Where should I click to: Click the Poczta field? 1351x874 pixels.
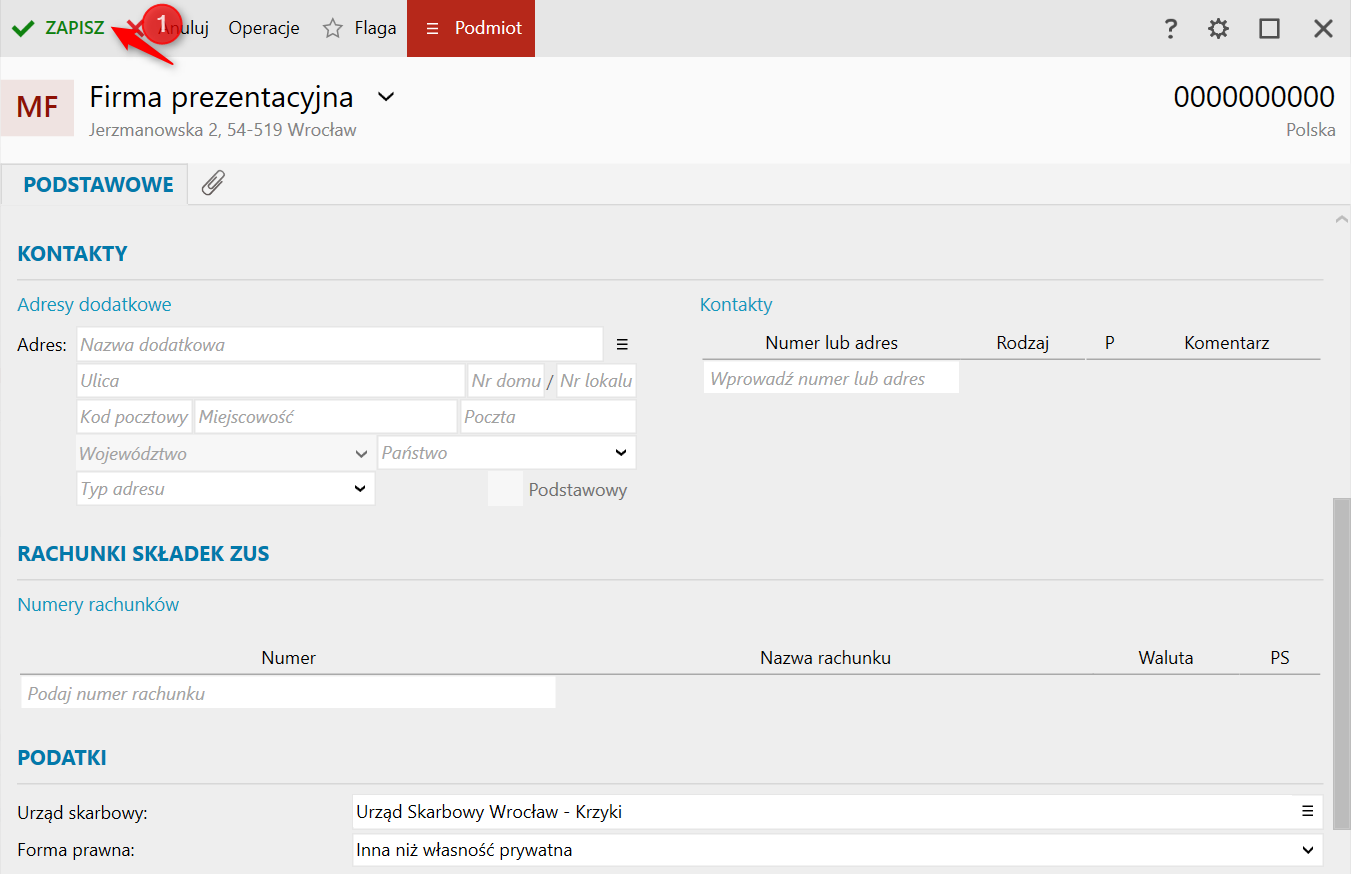point(548,417)
